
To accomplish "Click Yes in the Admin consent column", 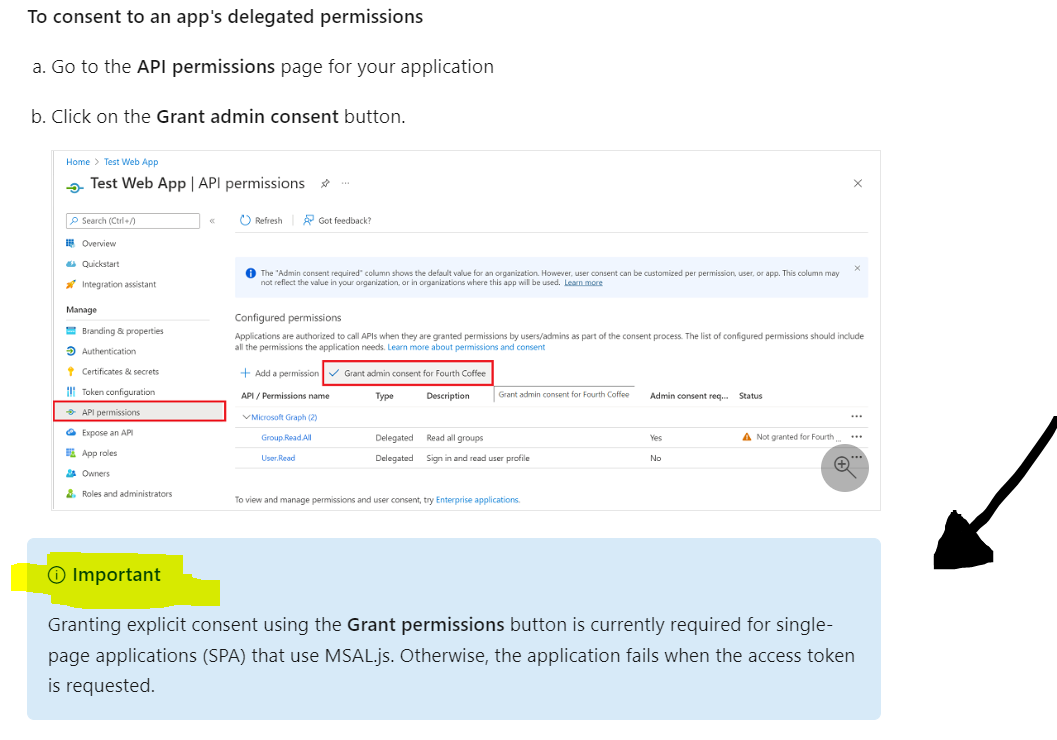I will (656, 437).
